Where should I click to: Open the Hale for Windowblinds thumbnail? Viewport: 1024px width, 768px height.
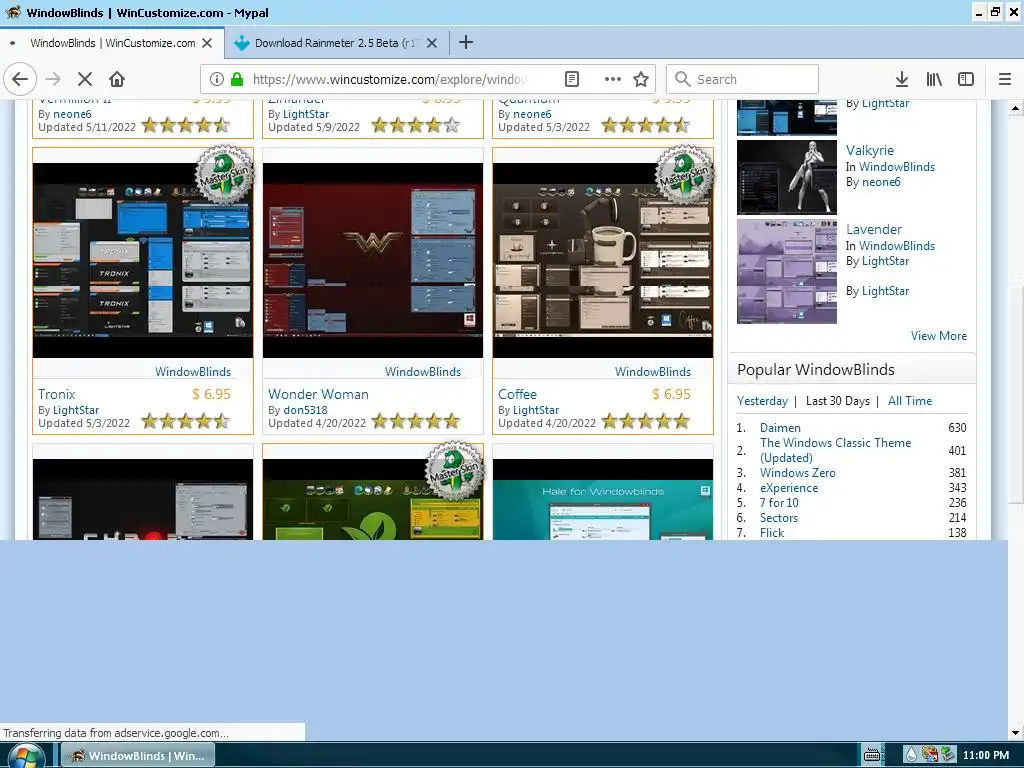point(603,500)
